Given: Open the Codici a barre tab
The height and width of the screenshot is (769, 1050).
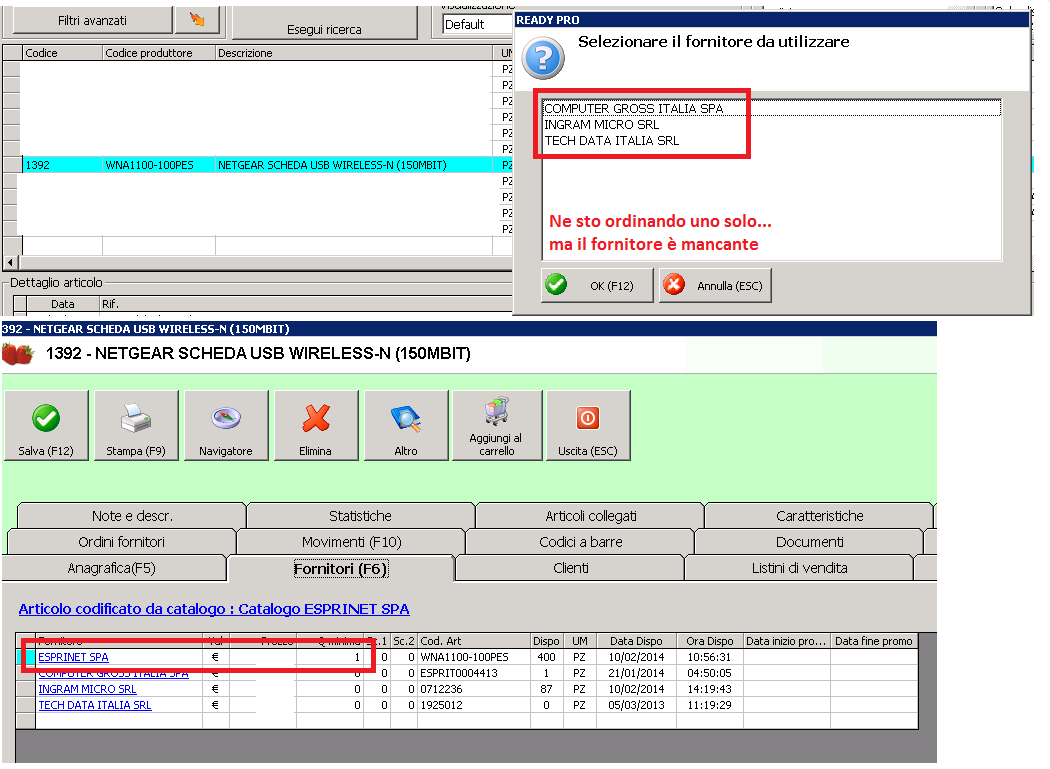Looking at the screenshot, I should 581,542.
